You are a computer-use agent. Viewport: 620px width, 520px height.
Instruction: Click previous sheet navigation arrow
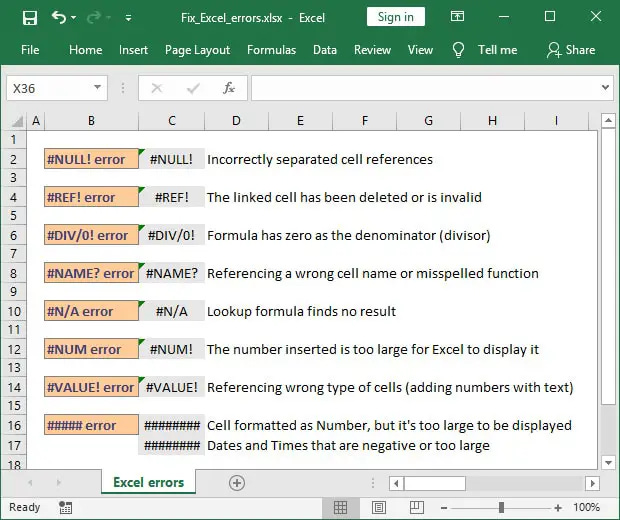point(30,482)
